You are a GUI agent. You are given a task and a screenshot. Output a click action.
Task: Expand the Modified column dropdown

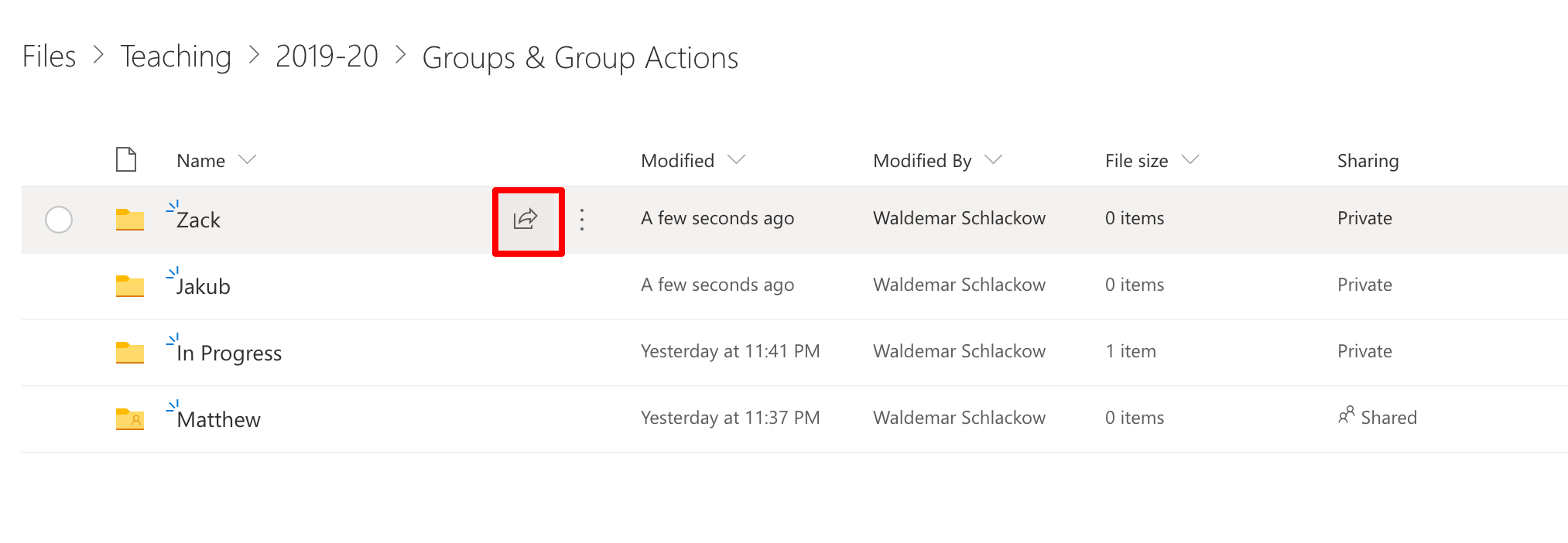(737, 159)
